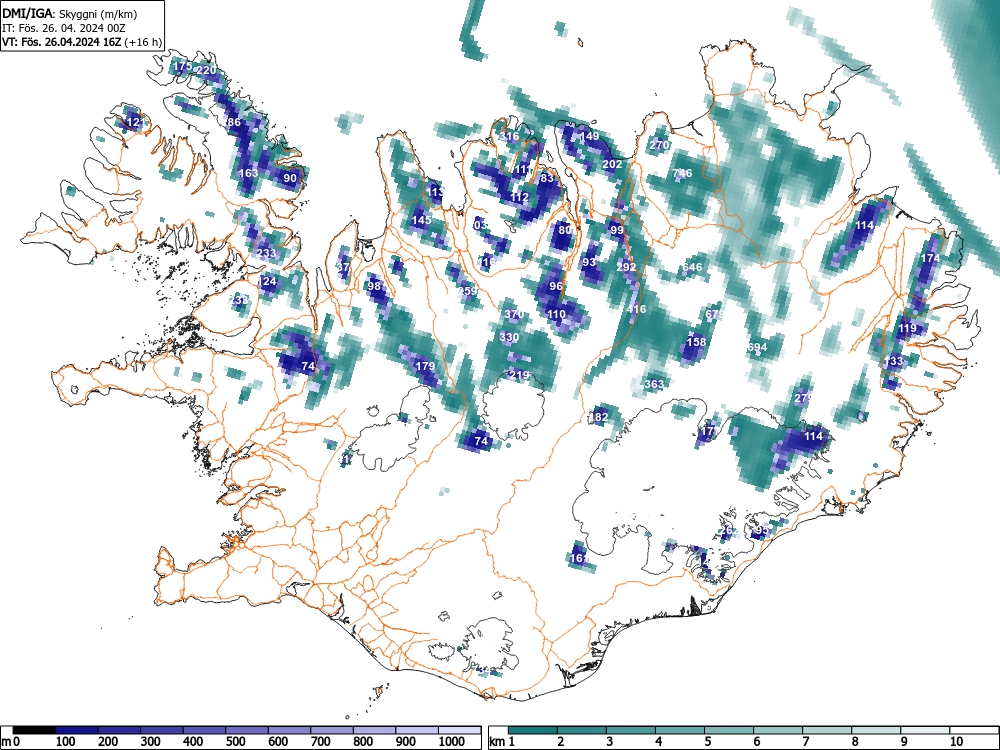
Task: Click the visibility value '99' on map
Action: point(616,230)
